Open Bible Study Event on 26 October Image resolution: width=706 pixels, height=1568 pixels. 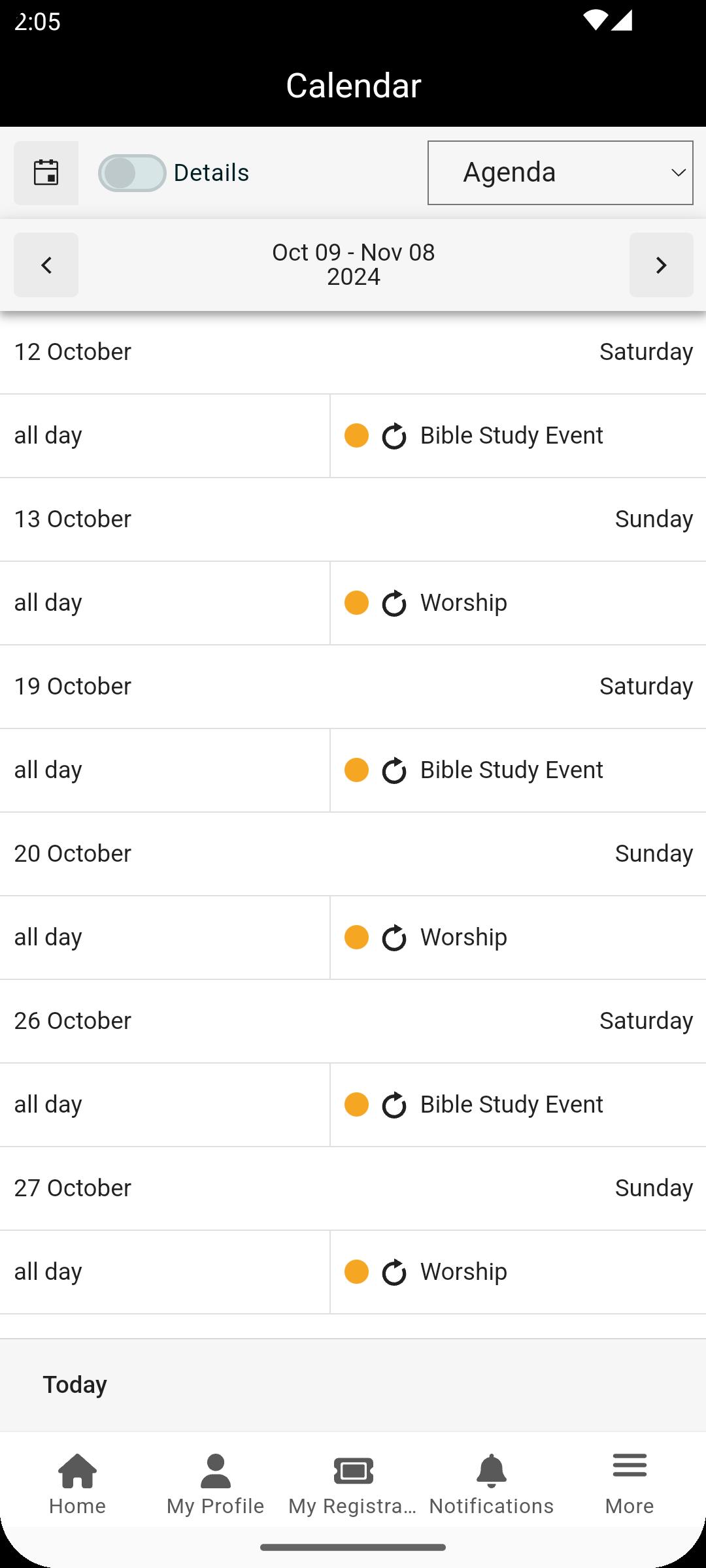tap(511, 1105)
